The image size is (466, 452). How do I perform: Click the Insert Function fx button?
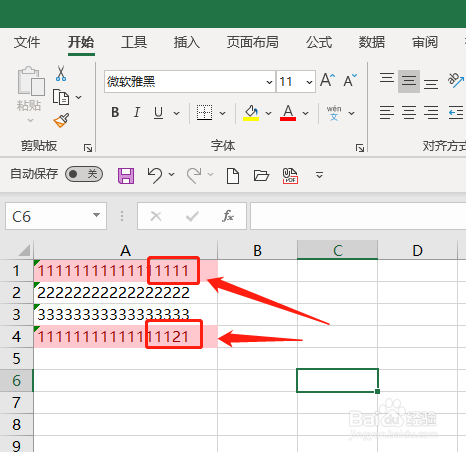[228, 216]
